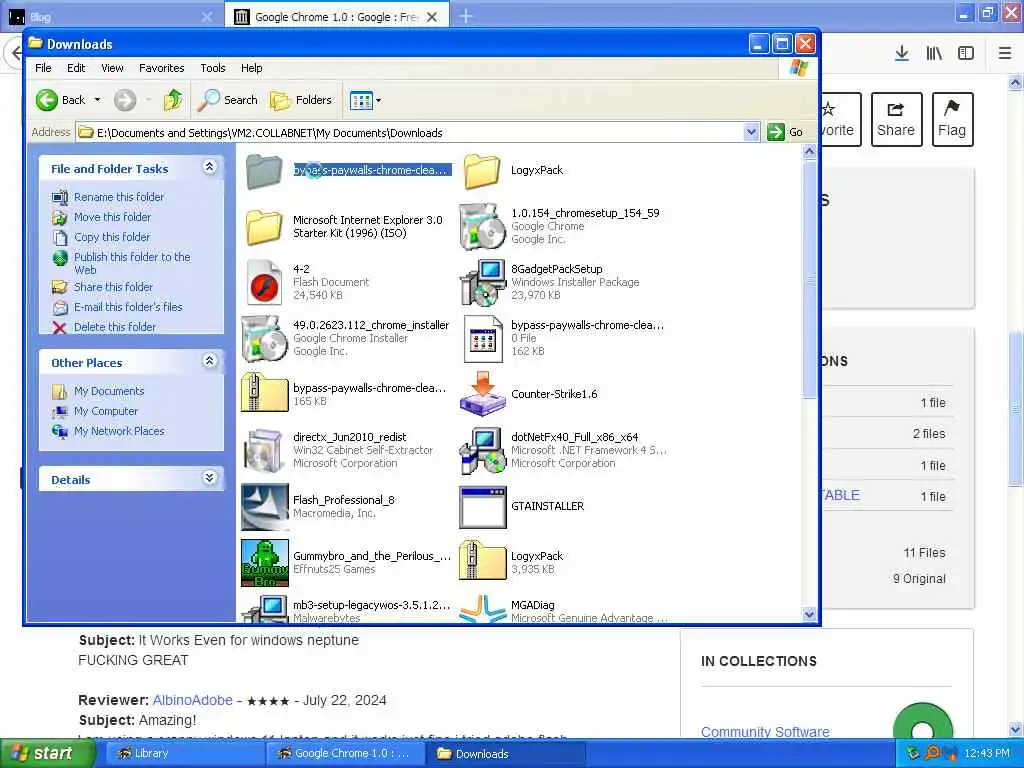Click the Back arrow in Explorer toolbar

click(47, 100)
